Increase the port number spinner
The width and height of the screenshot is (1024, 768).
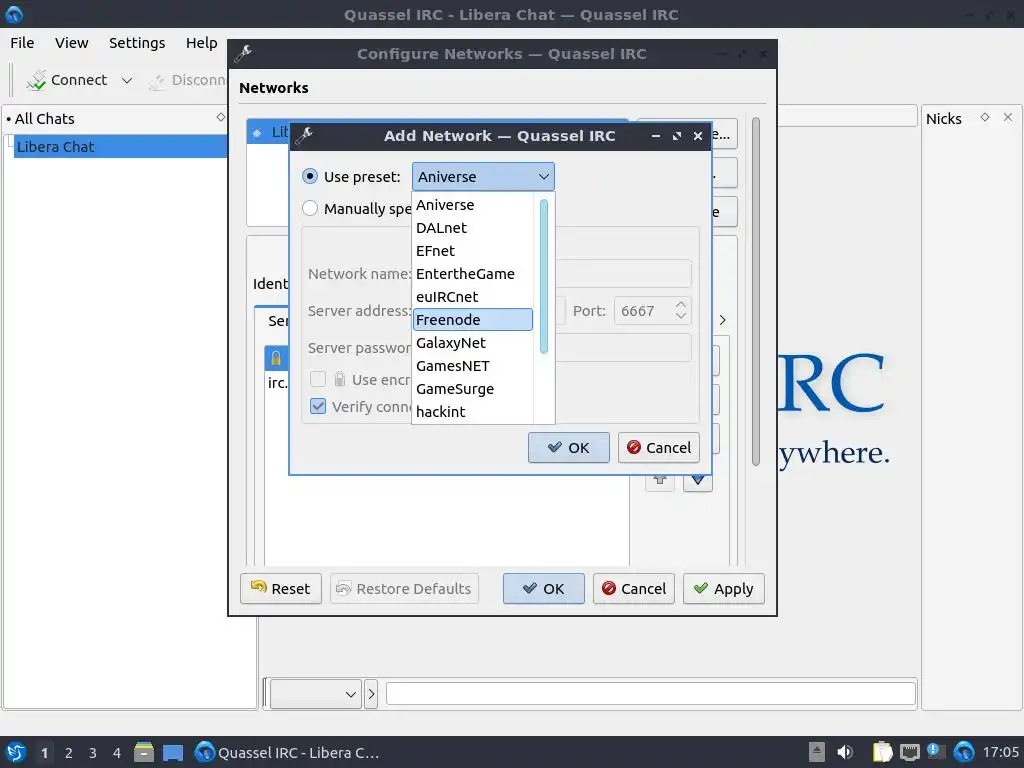[680, 305]
